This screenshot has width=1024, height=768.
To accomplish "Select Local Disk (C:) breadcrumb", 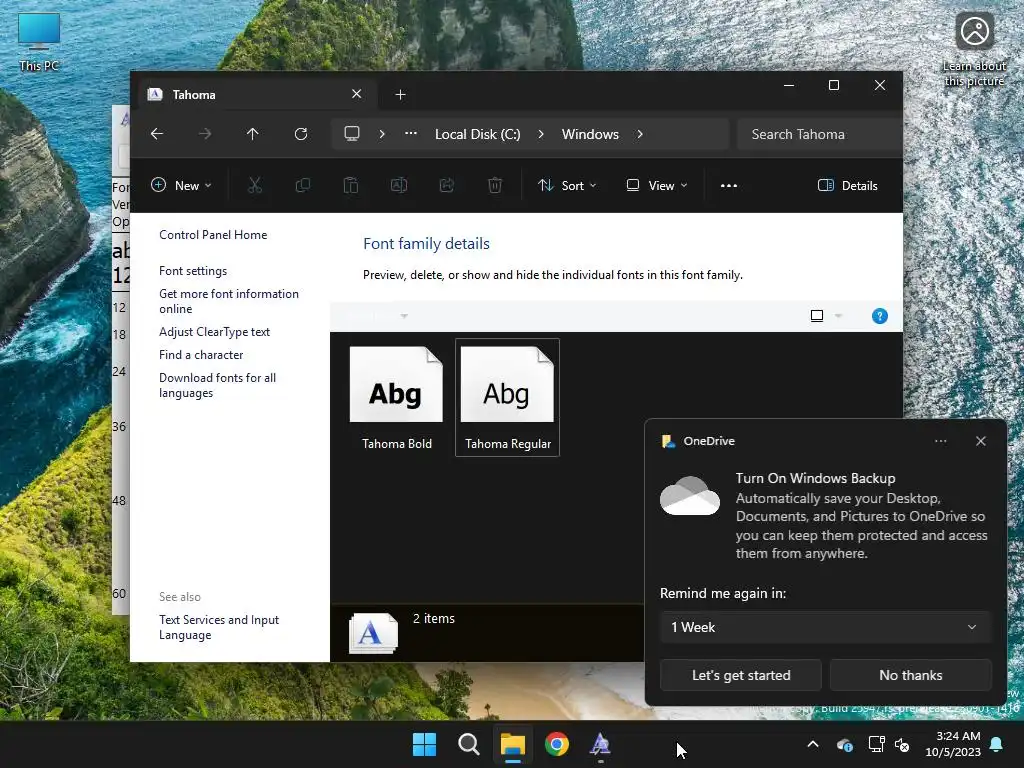I will pyautogui.click(x=477, y=134).
